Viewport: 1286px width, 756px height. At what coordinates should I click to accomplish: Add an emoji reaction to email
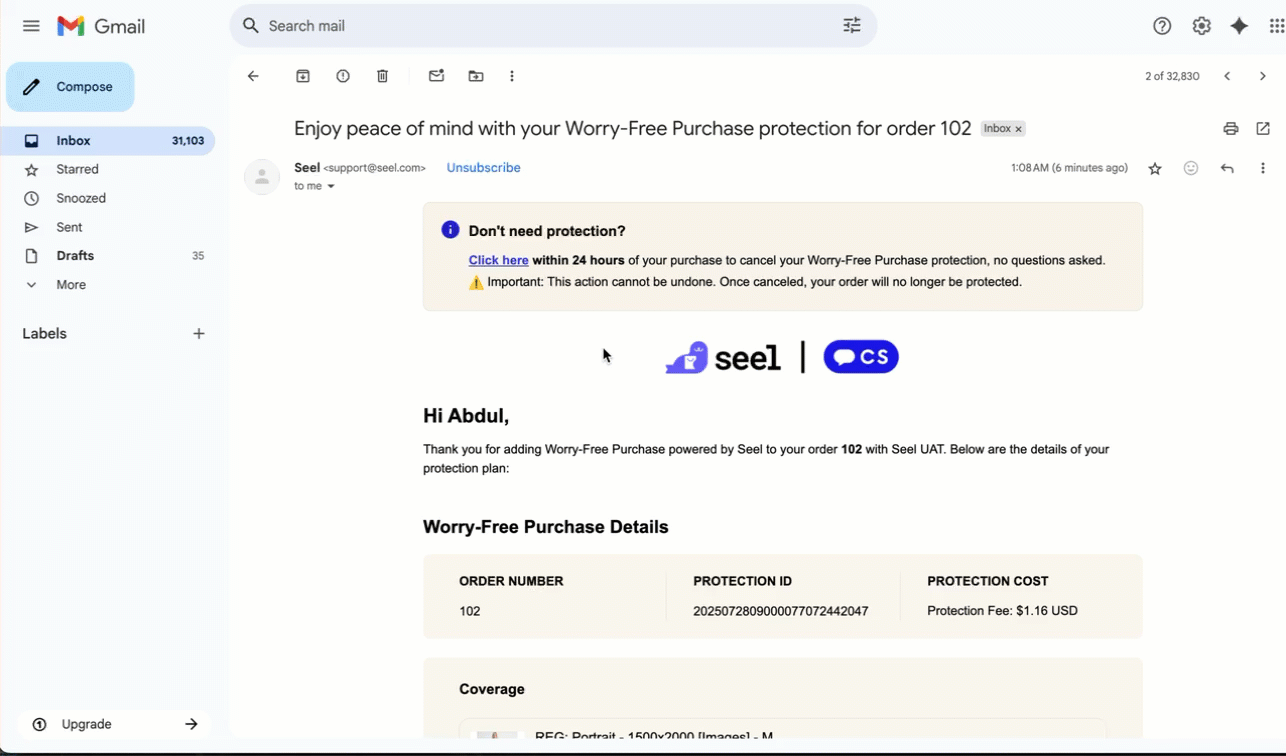tap(1191, 169)
